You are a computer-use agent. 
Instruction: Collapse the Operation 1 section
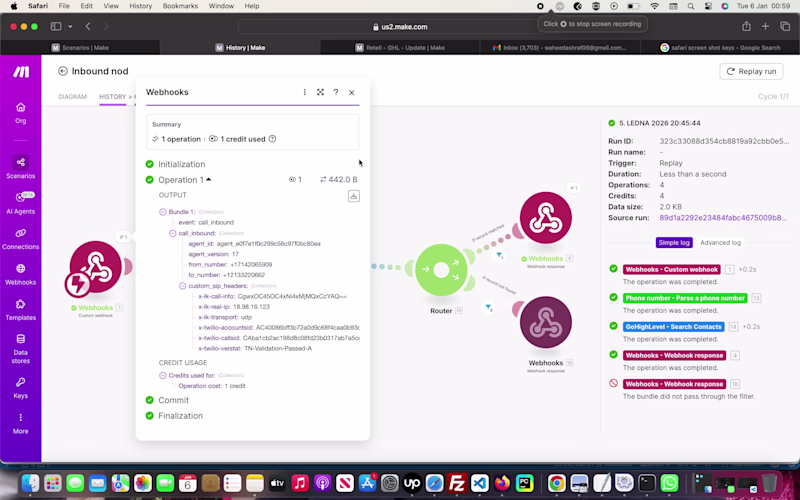(x=209, y=180)
